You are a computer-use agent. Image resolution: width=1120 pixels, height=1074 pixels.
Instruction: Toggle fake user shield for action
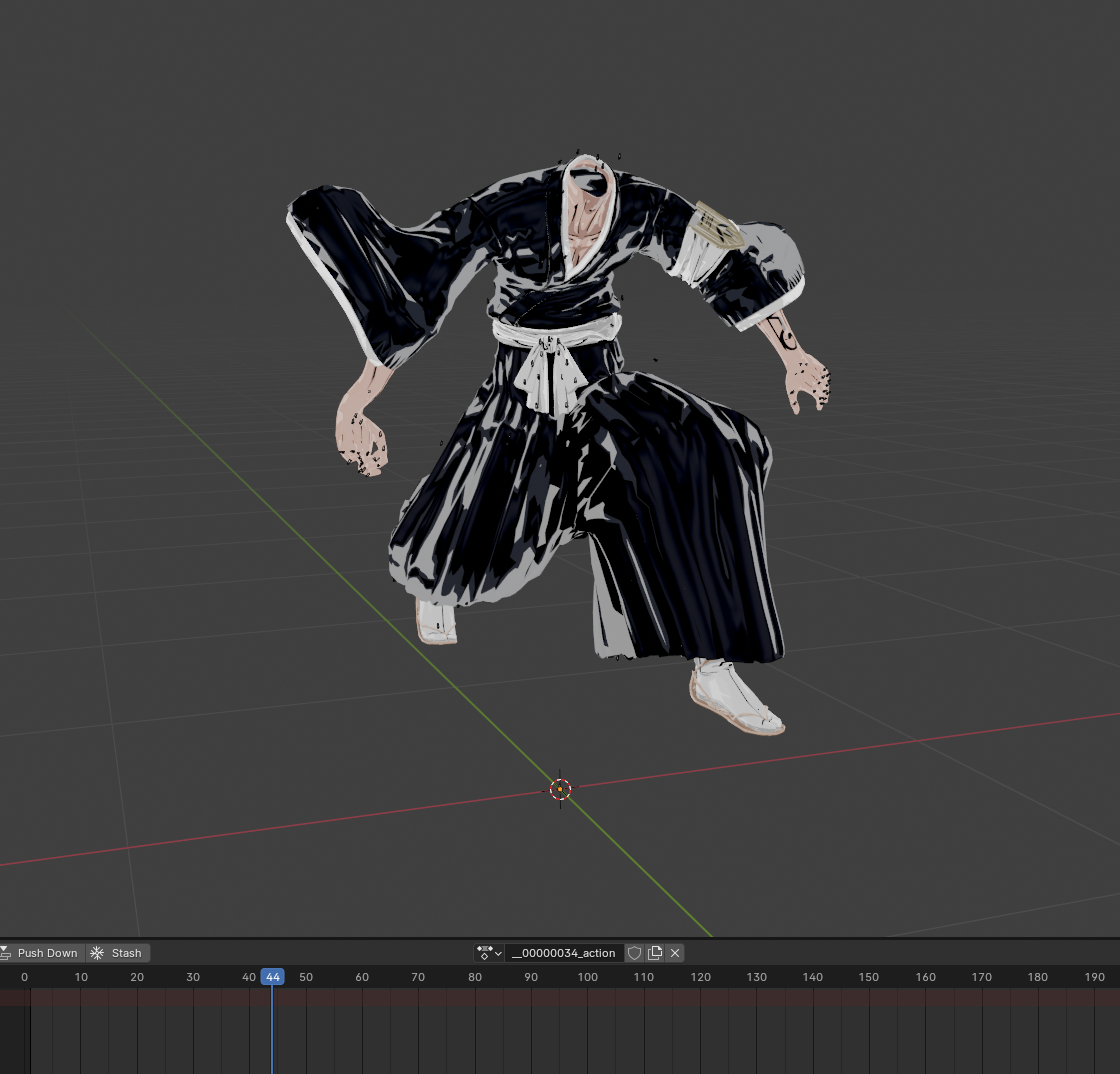(634, 953)
